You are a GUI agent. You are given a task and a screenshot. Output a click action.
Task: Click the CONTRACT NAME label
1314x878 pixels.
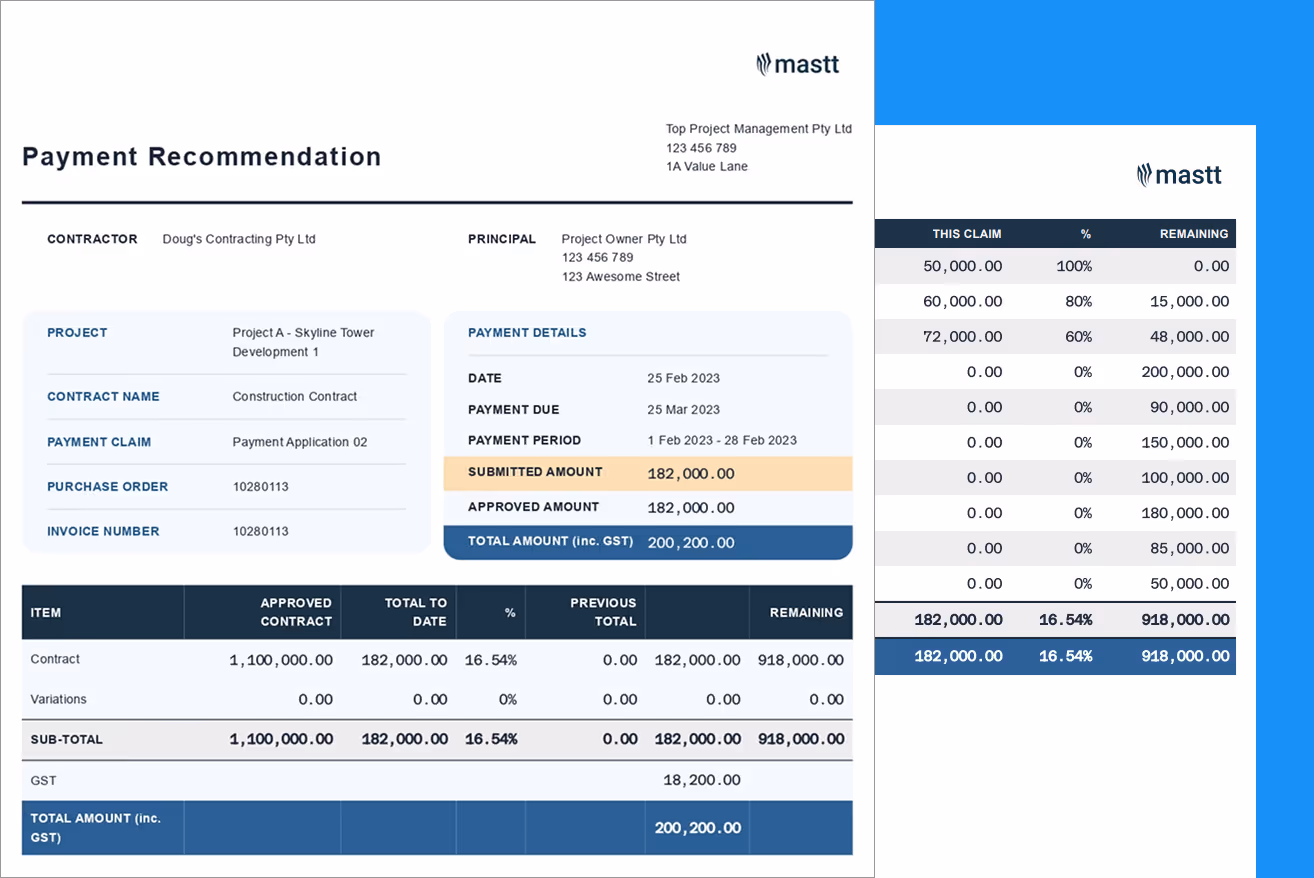[103, 397]
